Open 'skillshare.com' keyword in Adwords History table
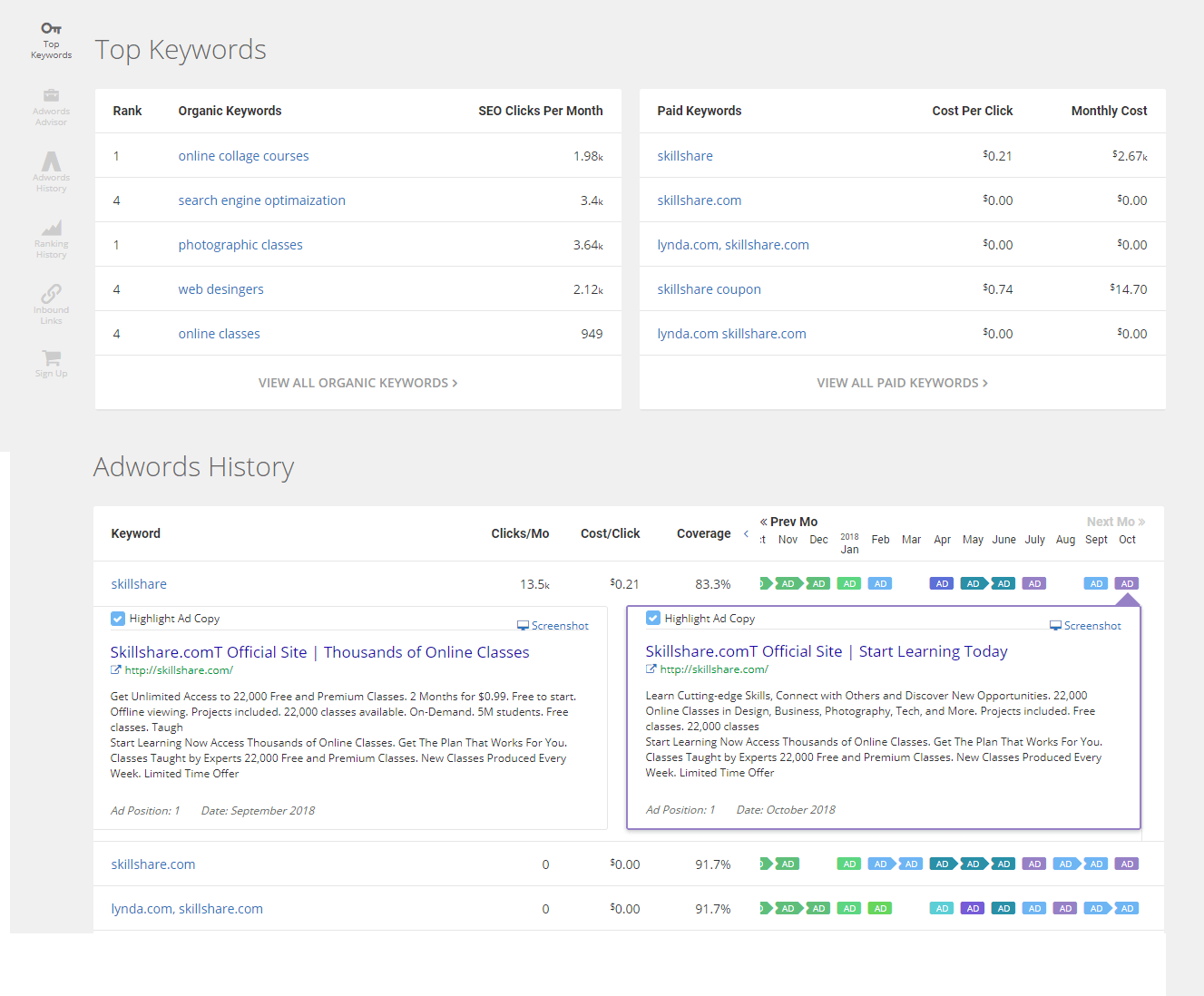 (152, 864)
